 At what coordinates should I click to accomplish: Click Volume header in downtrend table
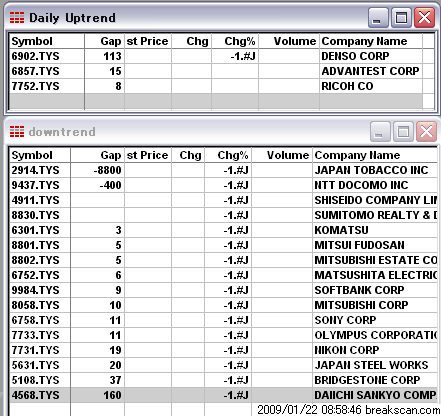point(282,155)
